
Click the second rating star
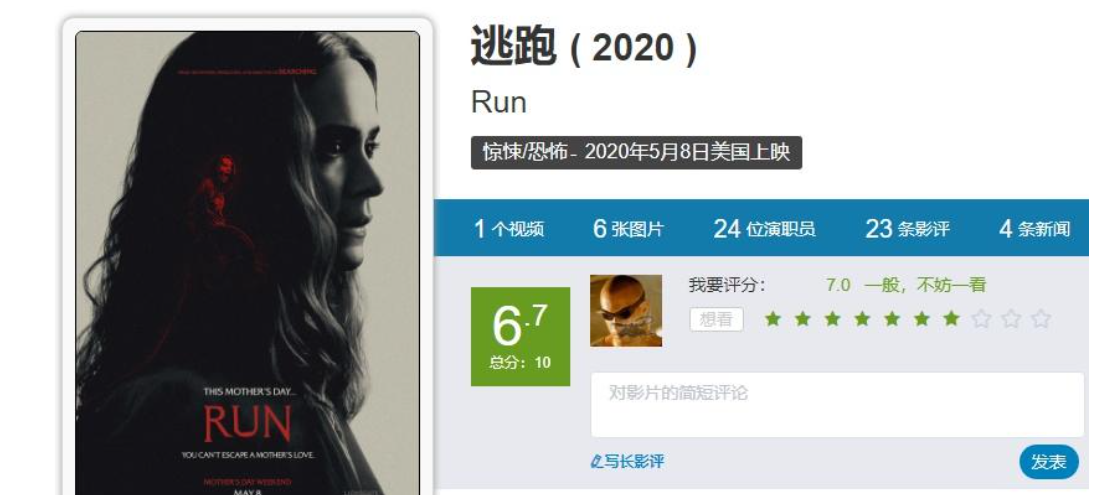coord(803,319)
